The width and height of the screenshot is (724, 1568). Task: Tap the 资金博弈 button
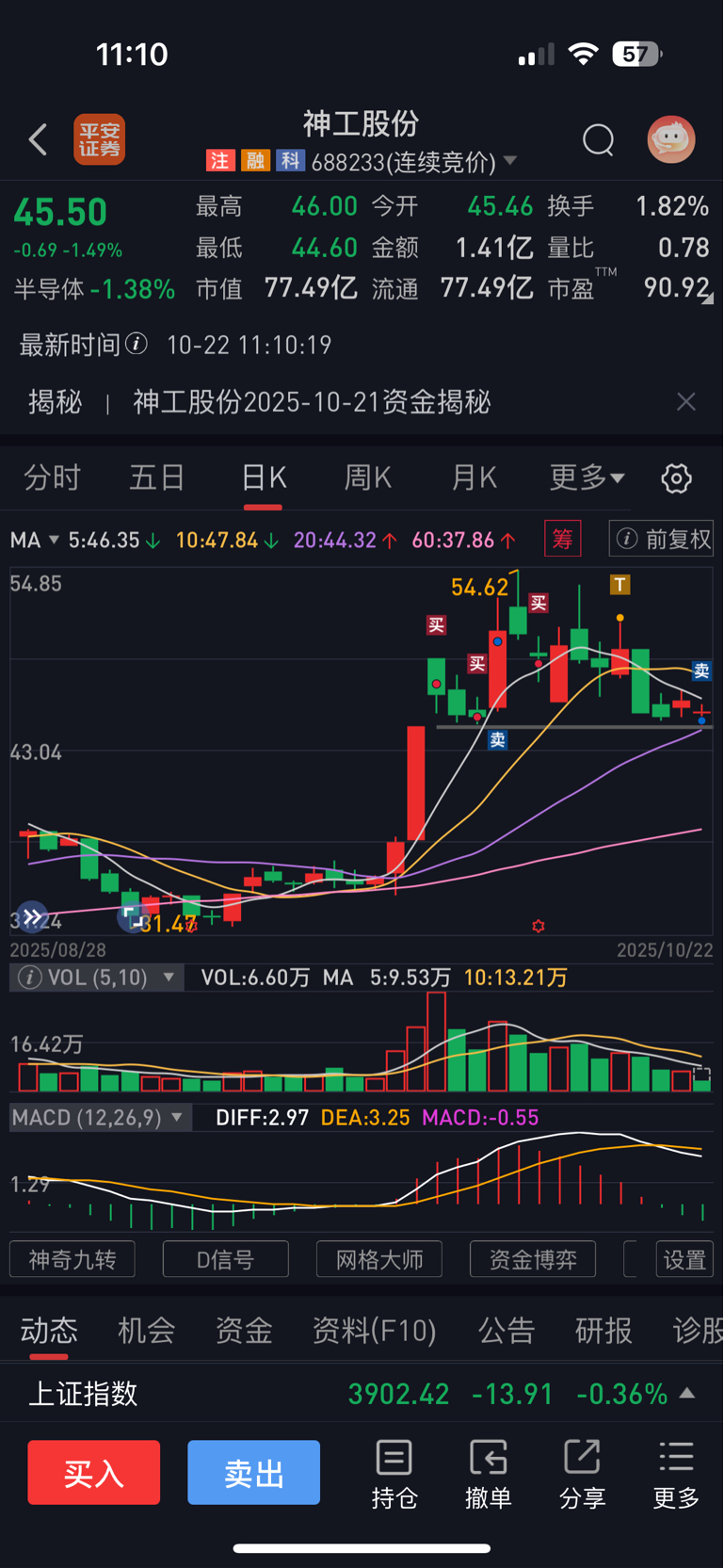coord(533,1259)
